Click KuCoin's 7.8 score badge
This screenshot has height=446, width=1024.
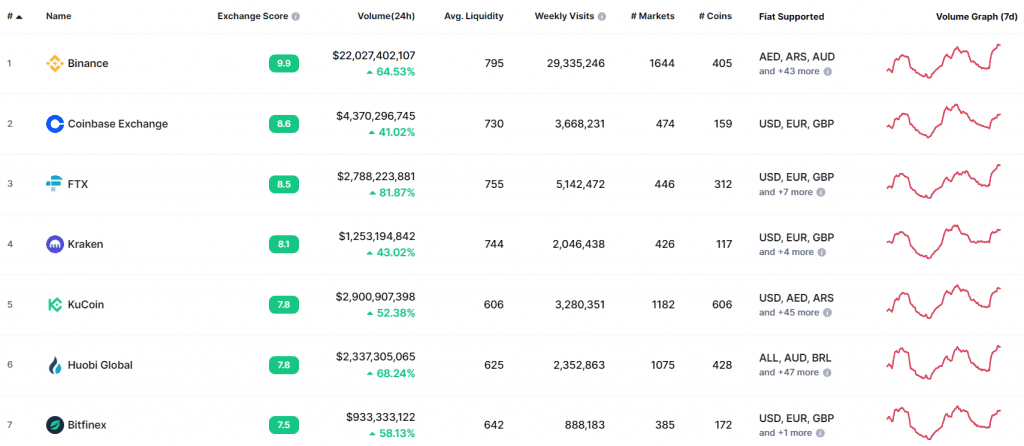pyautogui.click(x=284, y=304)
